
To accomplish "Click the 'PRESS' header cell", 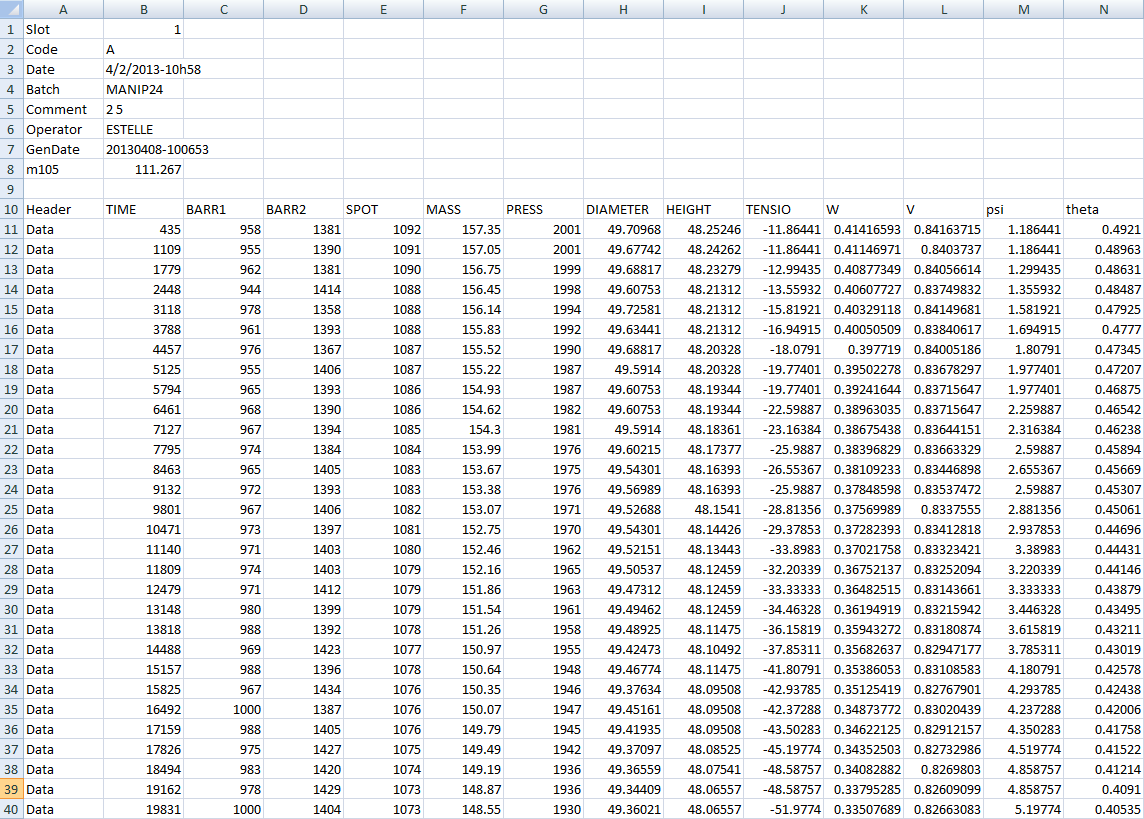I will click(x=544, y=209).
